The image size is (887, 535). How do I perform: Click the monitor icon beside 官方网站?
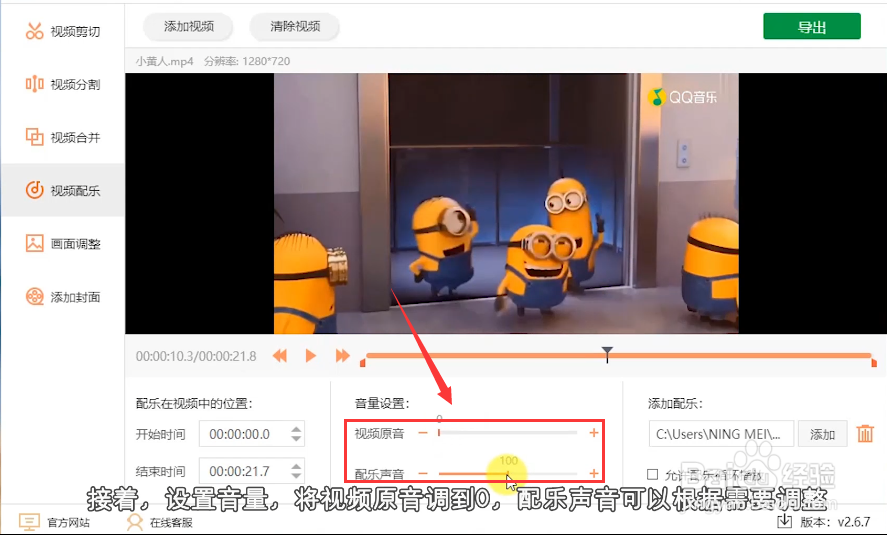coord(29,522)
